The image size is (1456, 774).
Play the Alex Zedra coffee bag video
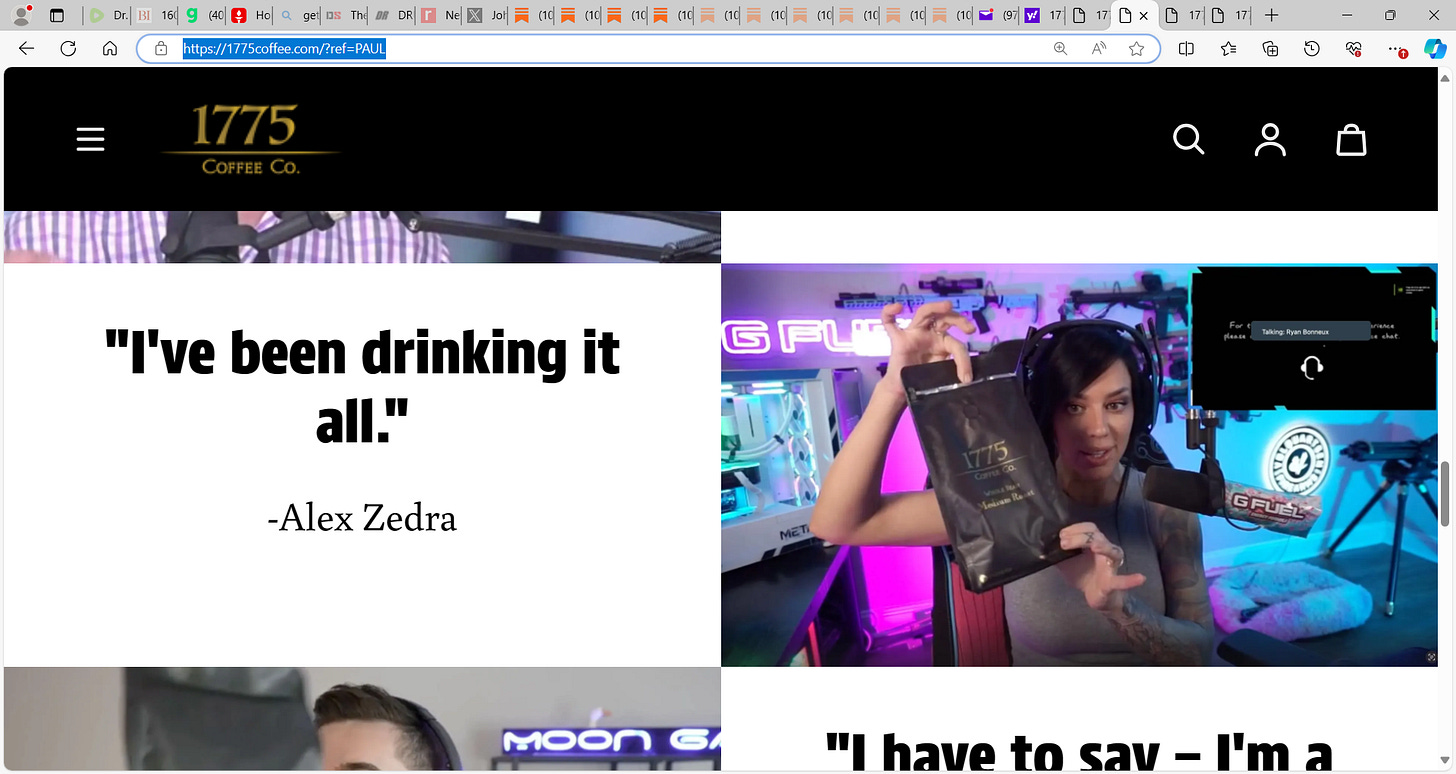pyautogui.click(x=1080, y=465)
